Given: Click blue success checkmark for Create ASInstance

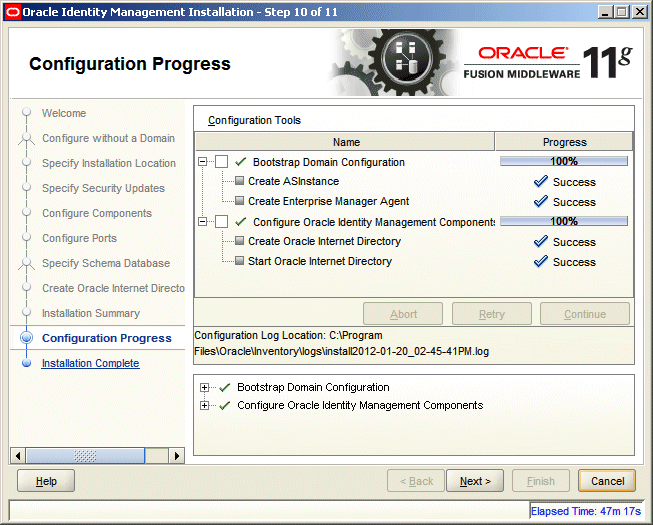Looking at the screenshot, I should click(541, 182).
